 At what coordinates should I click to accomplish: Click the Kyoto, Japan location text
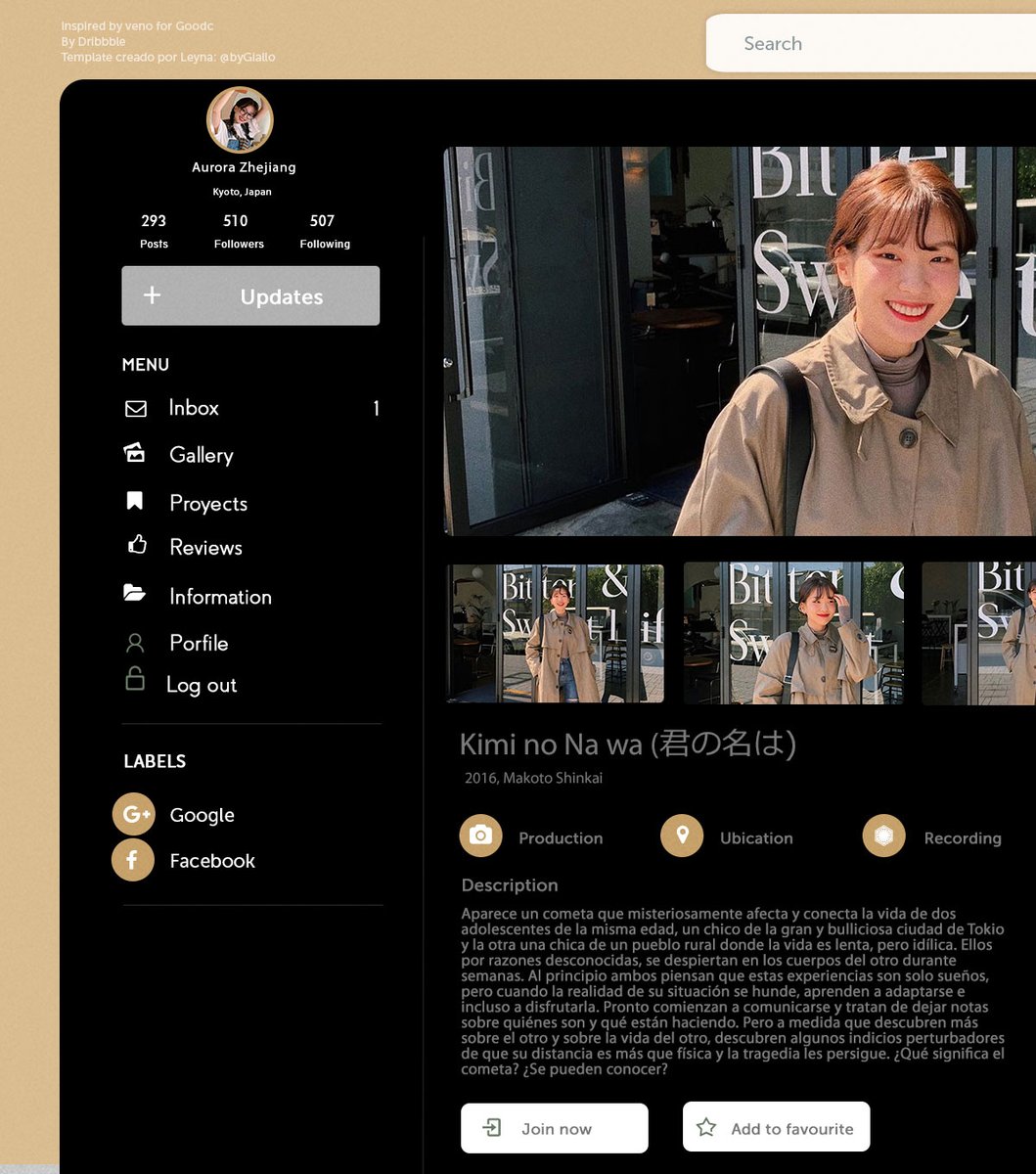[x=242, y=192]
